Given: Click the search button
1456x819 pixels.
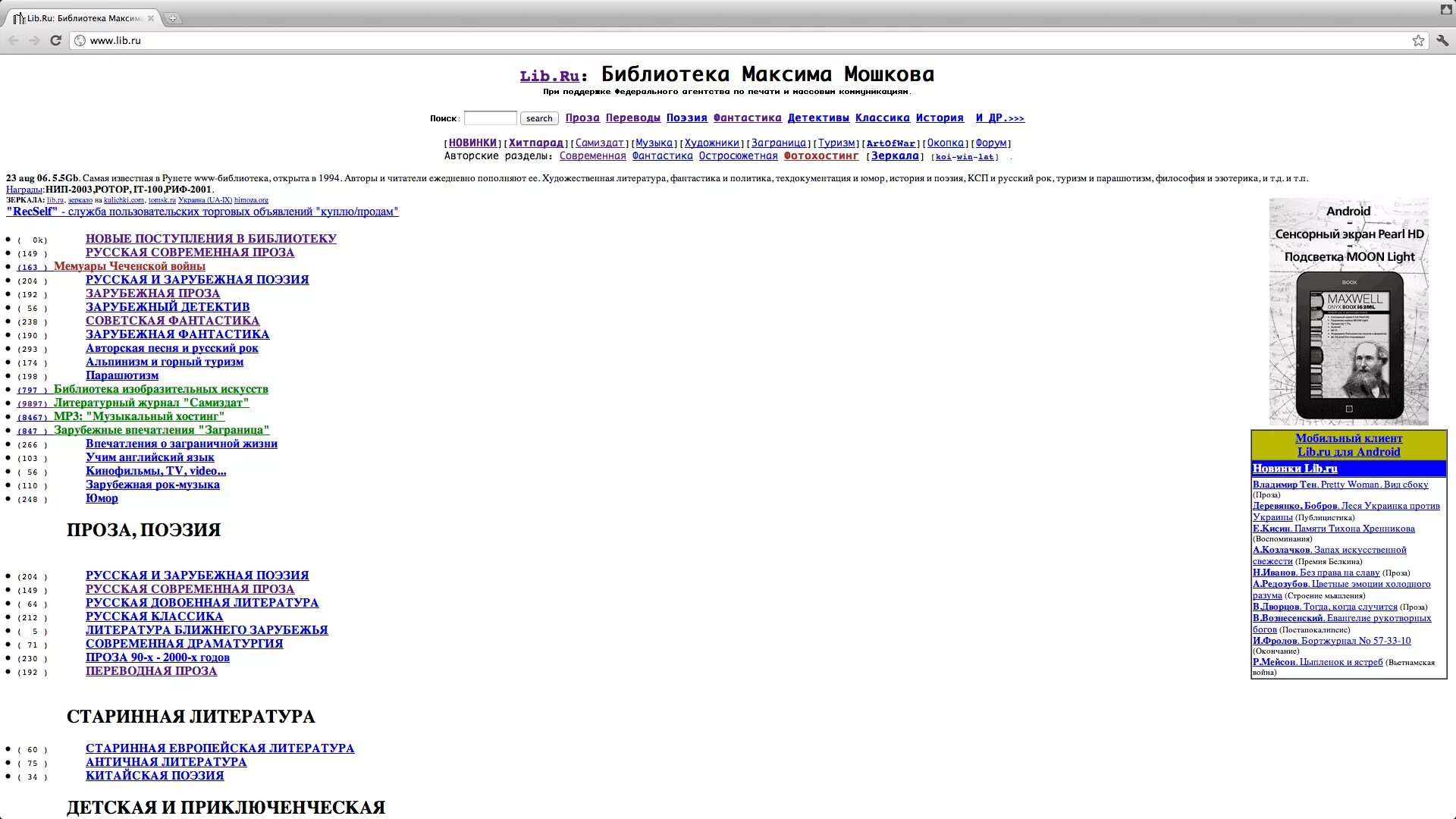Looking at the screenshot, I should click(539, 118).
